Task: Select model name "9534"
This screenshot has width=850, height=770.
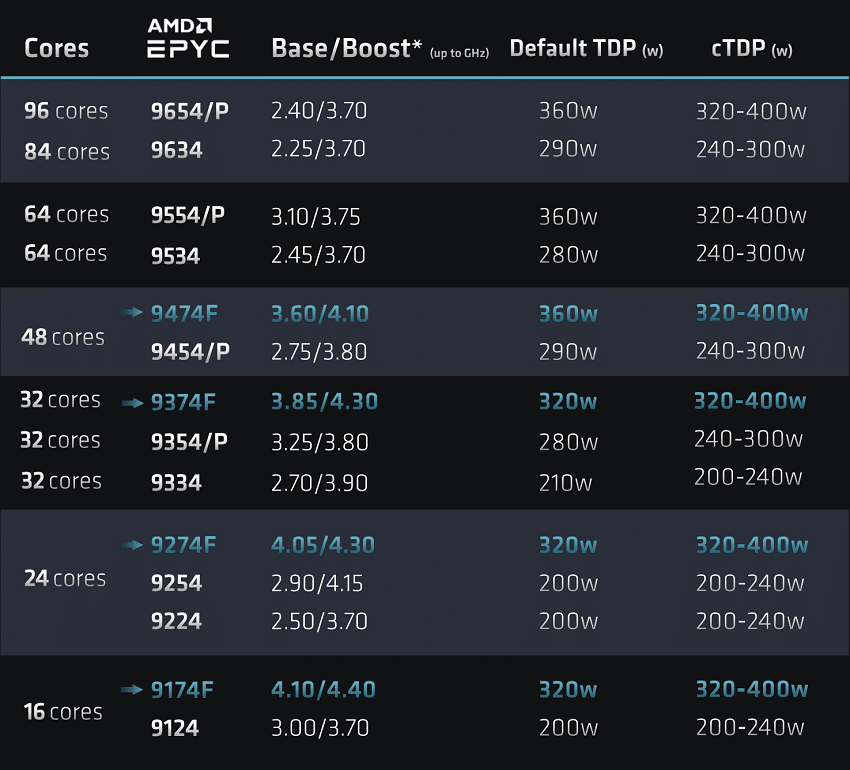Action: pyautogui.click(x=176, y=255)
